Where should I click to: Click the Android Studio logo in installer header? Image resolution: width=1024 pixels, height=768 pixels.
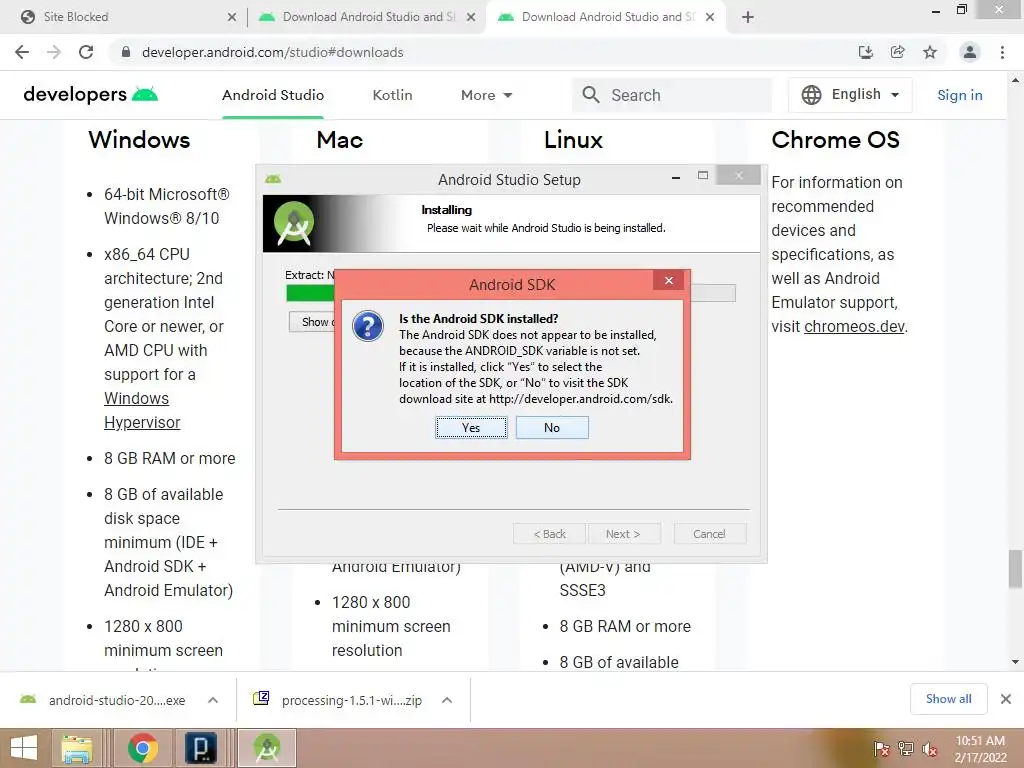(294, 223)
